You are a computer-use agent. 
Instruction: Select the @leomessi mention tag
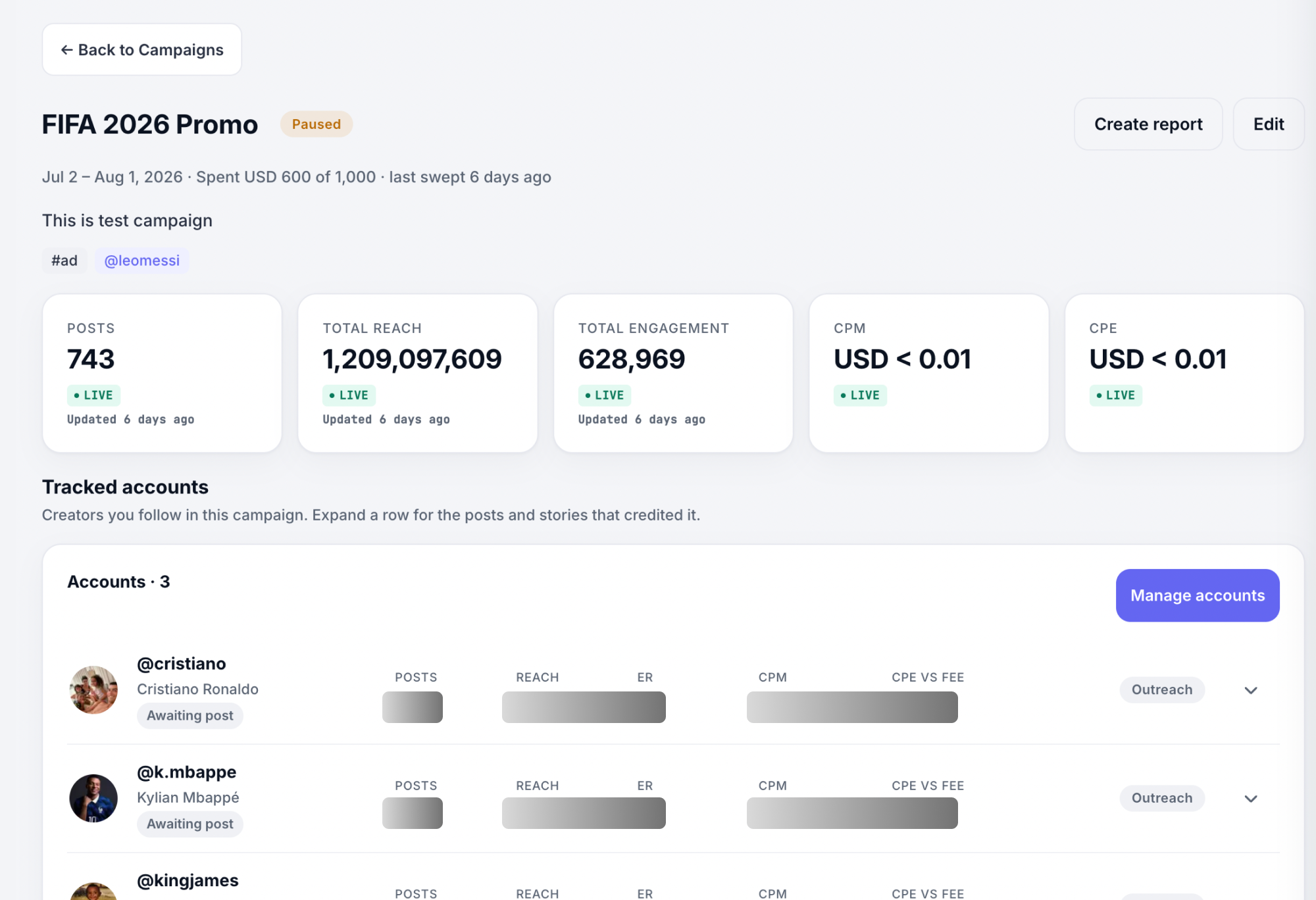tap(142, 261)
